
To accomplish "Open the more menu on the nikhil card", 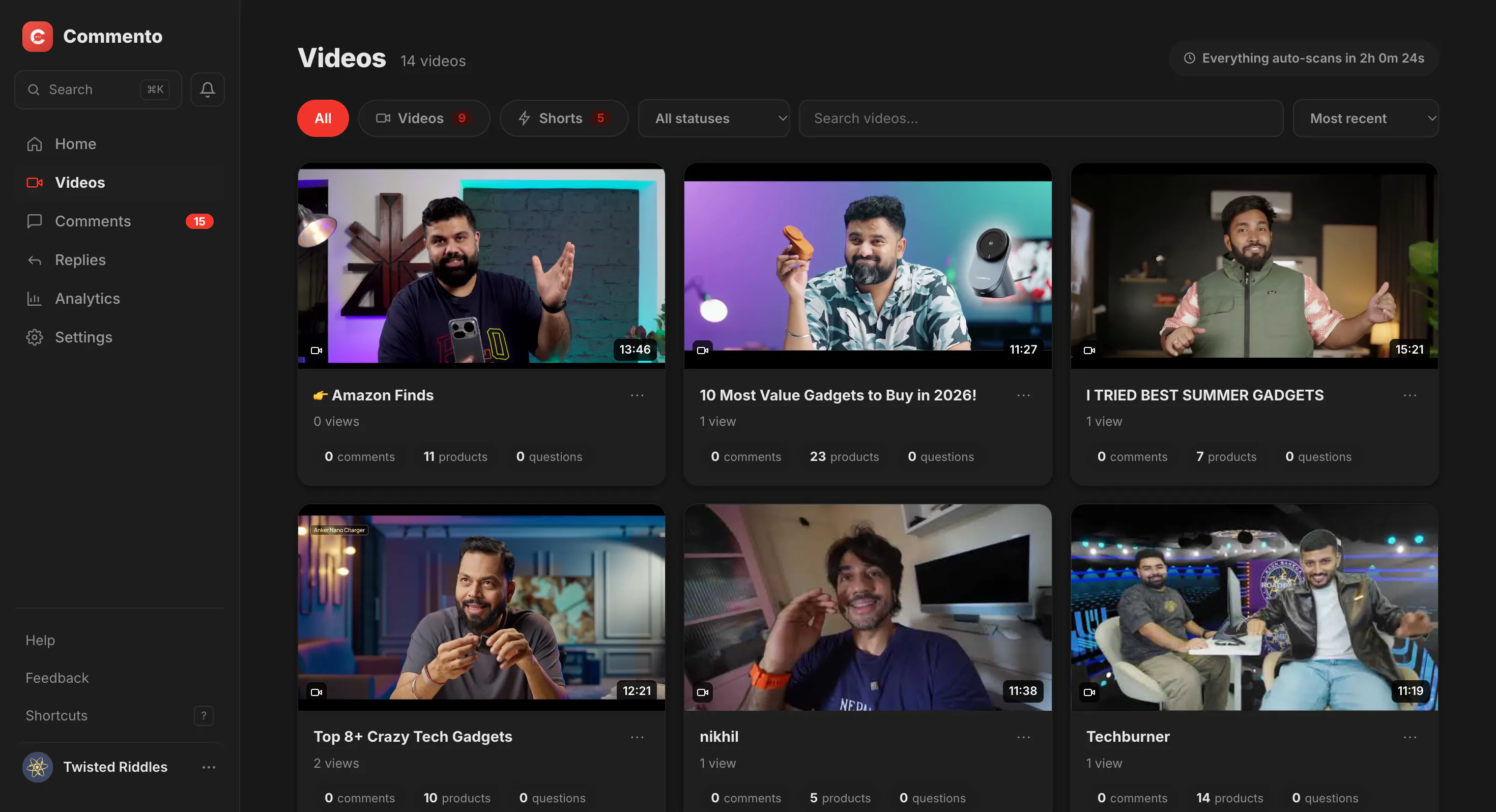I will (1023, 737).
